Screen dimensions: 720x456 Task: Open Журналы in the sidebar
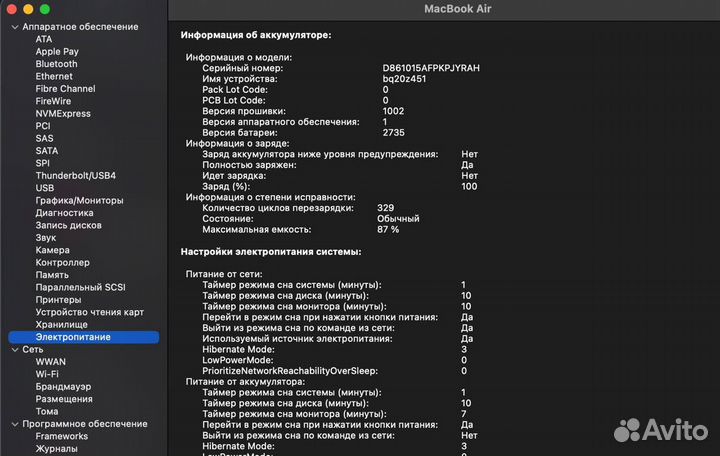[56, 449]
